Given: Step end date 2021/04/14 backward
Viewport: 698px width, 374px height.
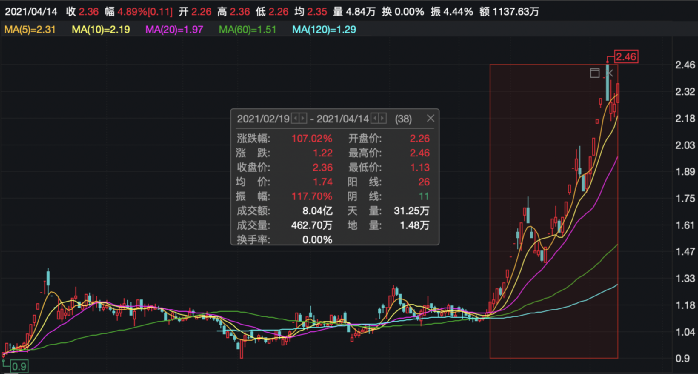Looking at the screenshot, I should click(375, 118).
